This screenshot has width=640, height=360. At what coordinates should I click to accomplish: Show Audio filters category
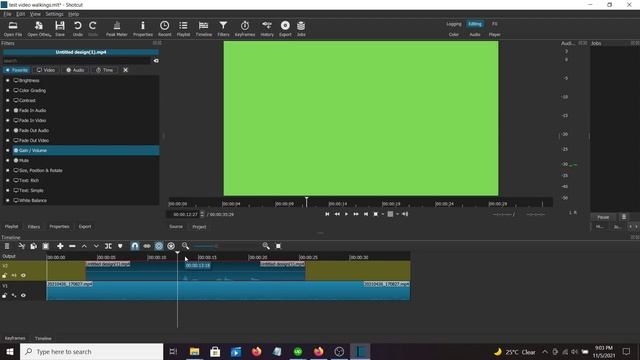[x=75, y=70]
